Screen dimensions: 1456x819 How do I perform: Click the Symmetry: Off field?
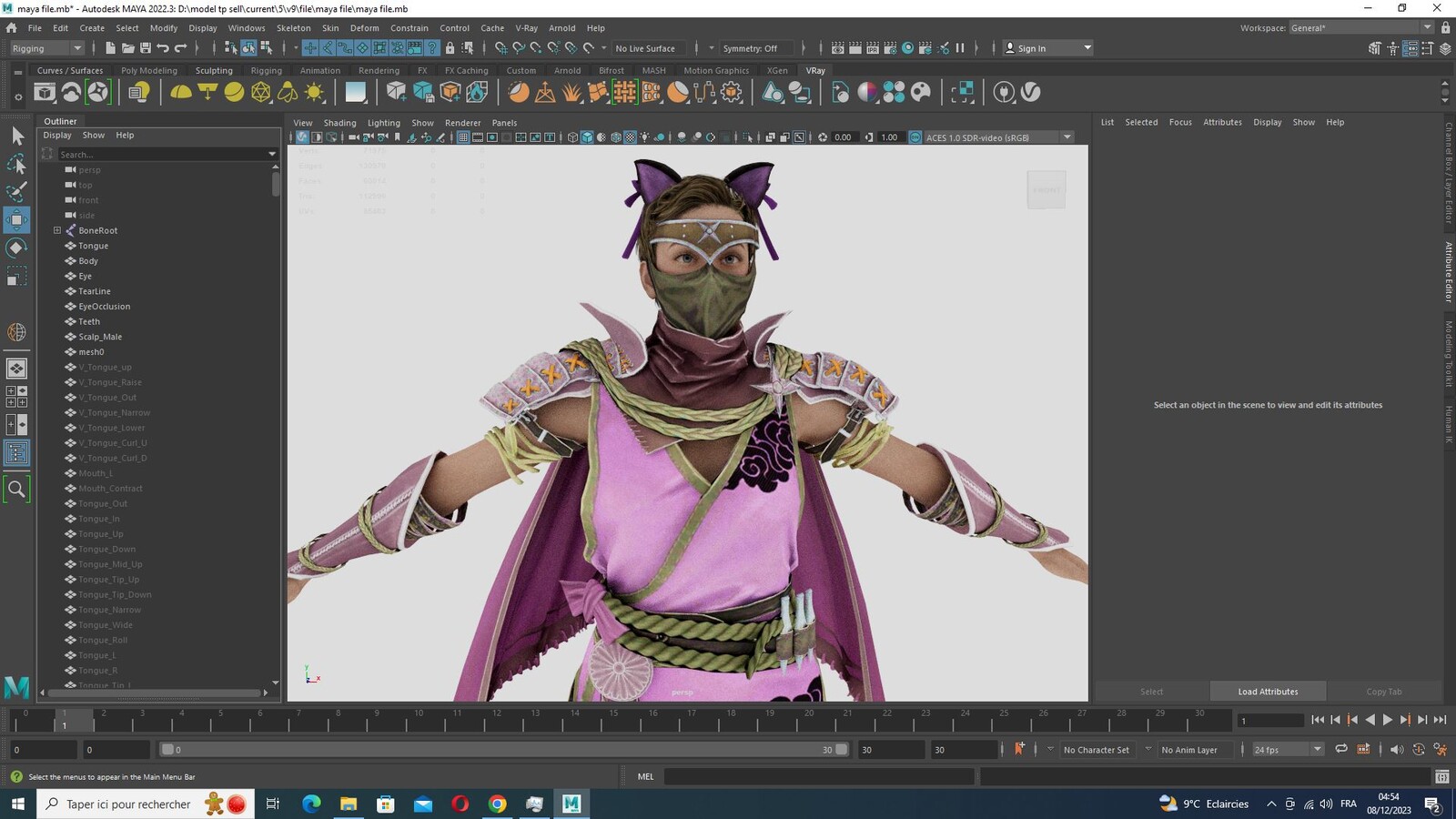click(757, 48)
